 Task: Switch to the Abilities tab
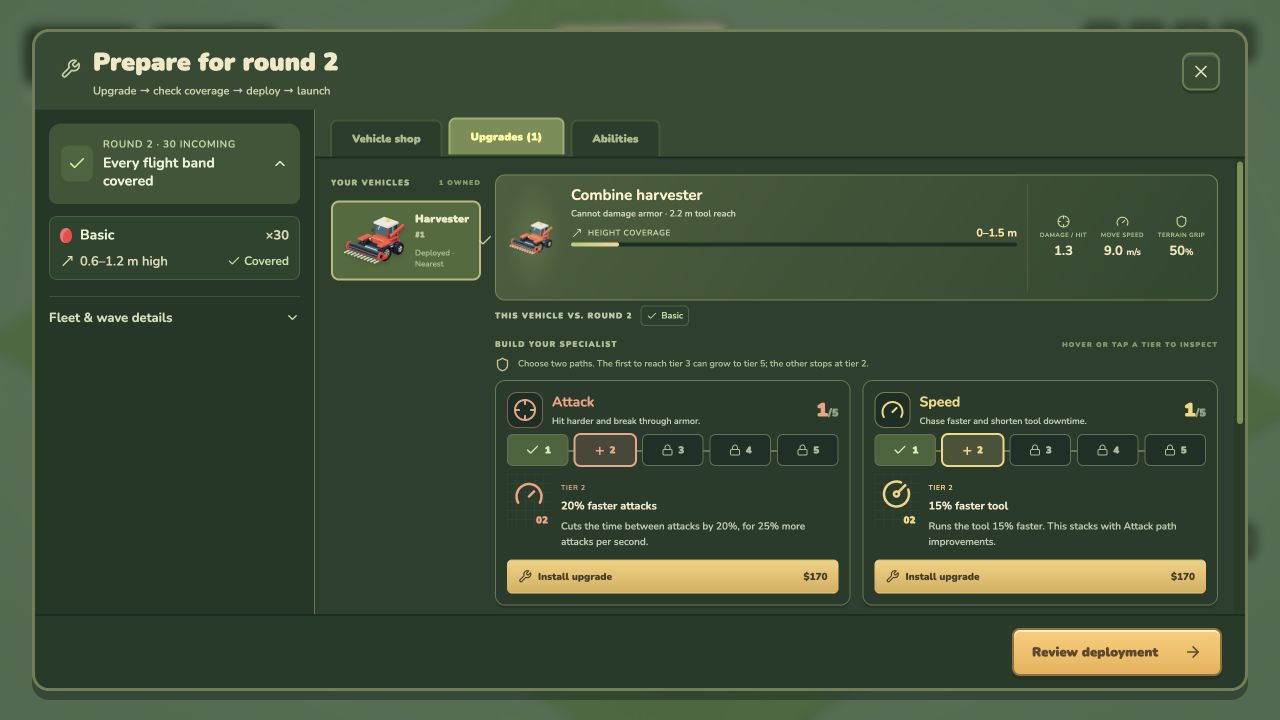pos(615,139)
